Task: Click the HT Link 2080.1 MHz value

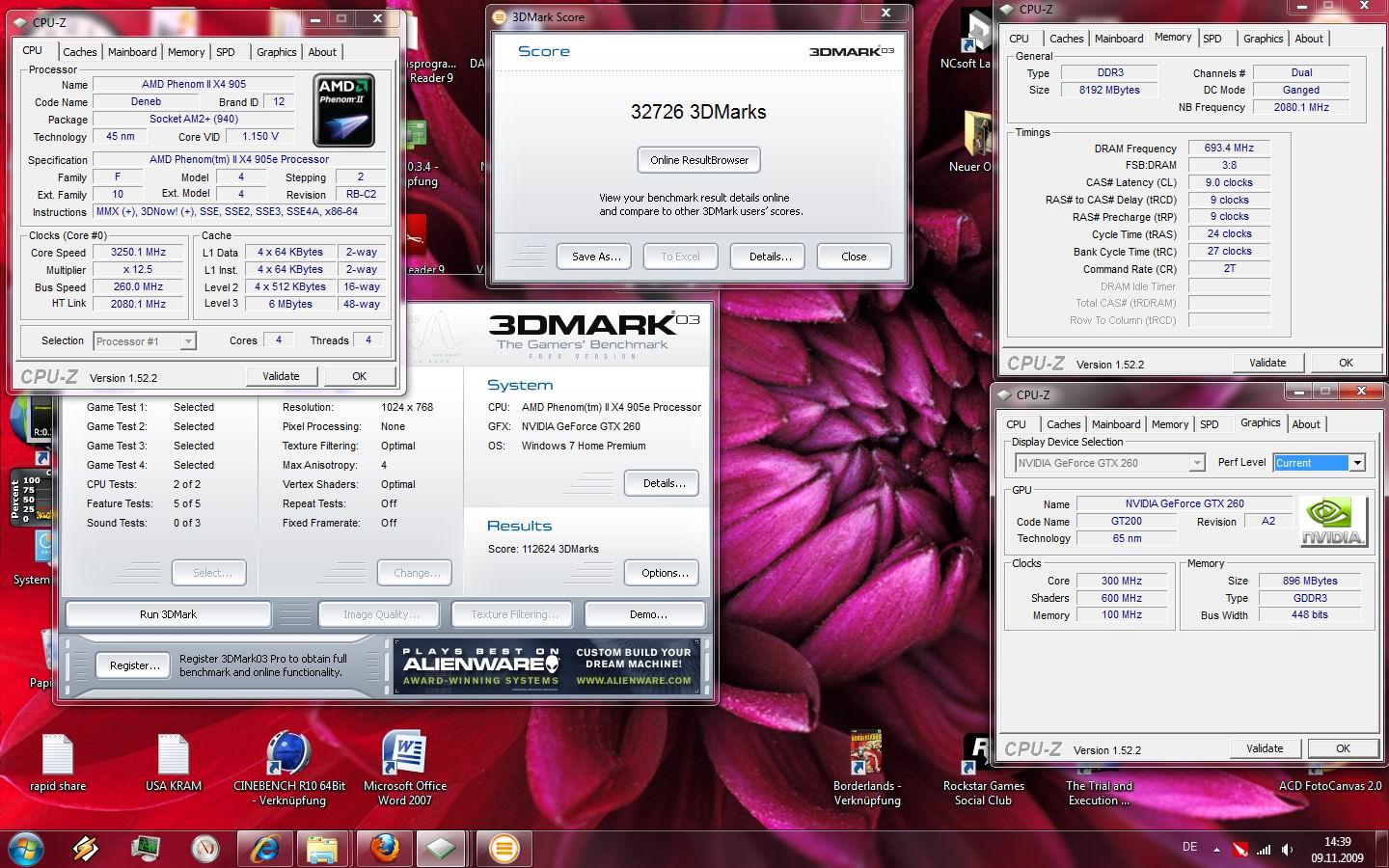Action: pyautogui.click(x=138, y=304)
